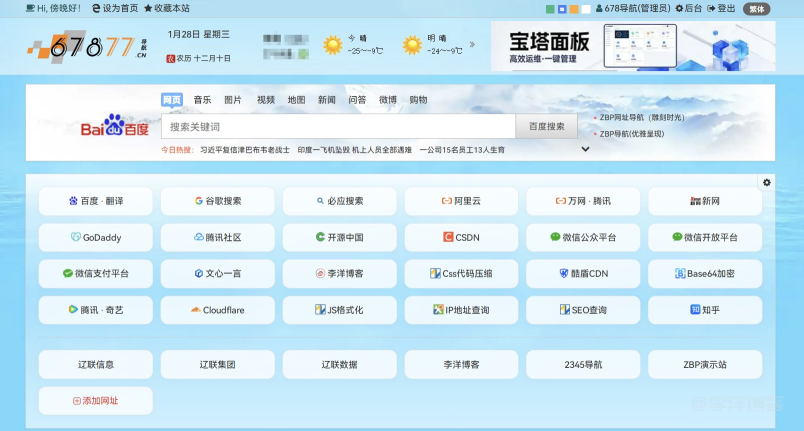Select the blue theme color swatch

(562, 9)
